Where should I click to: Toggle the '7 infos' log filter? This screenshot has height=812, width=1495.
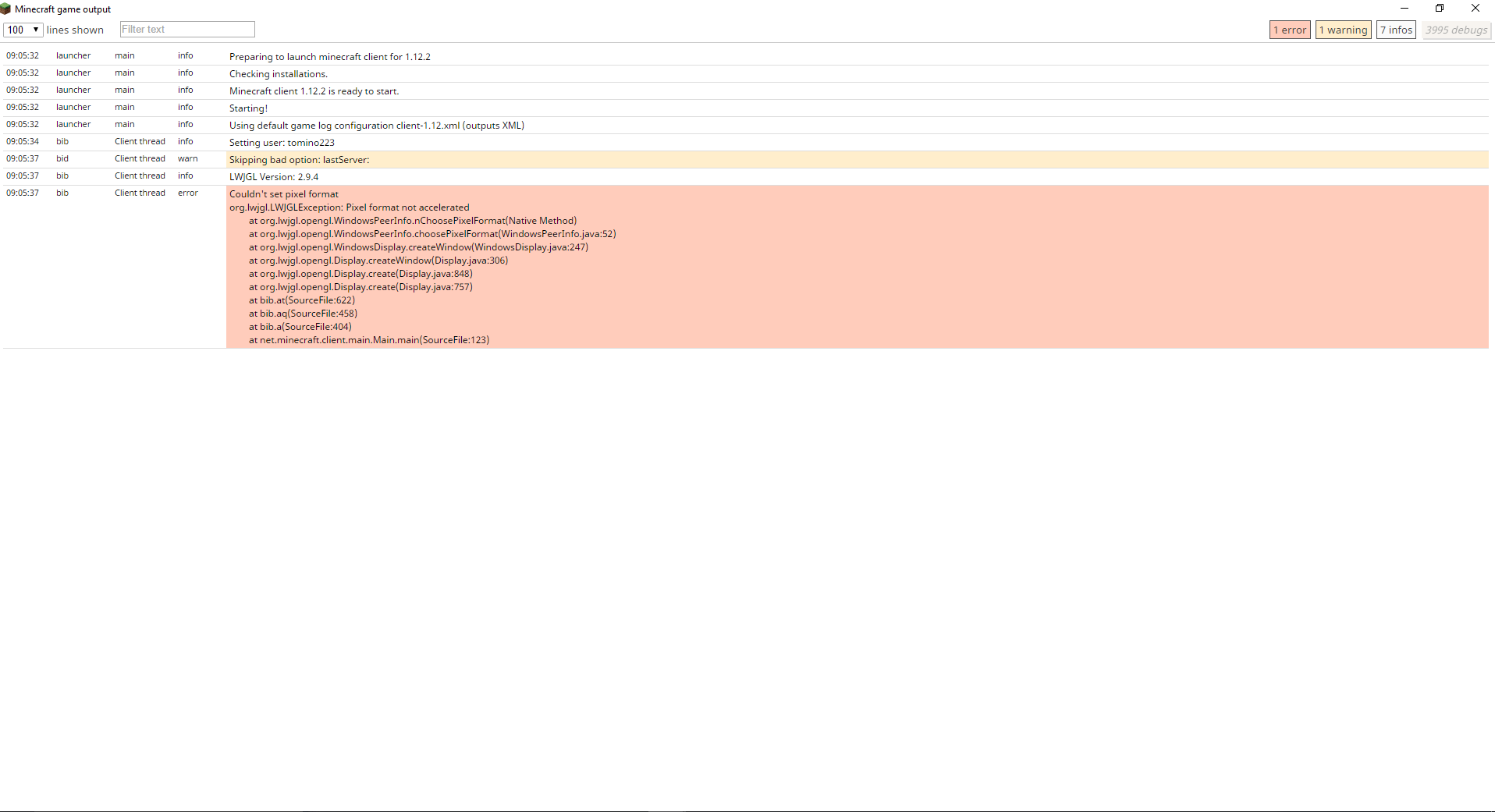pyautogui.click(x=1396, y=30)
